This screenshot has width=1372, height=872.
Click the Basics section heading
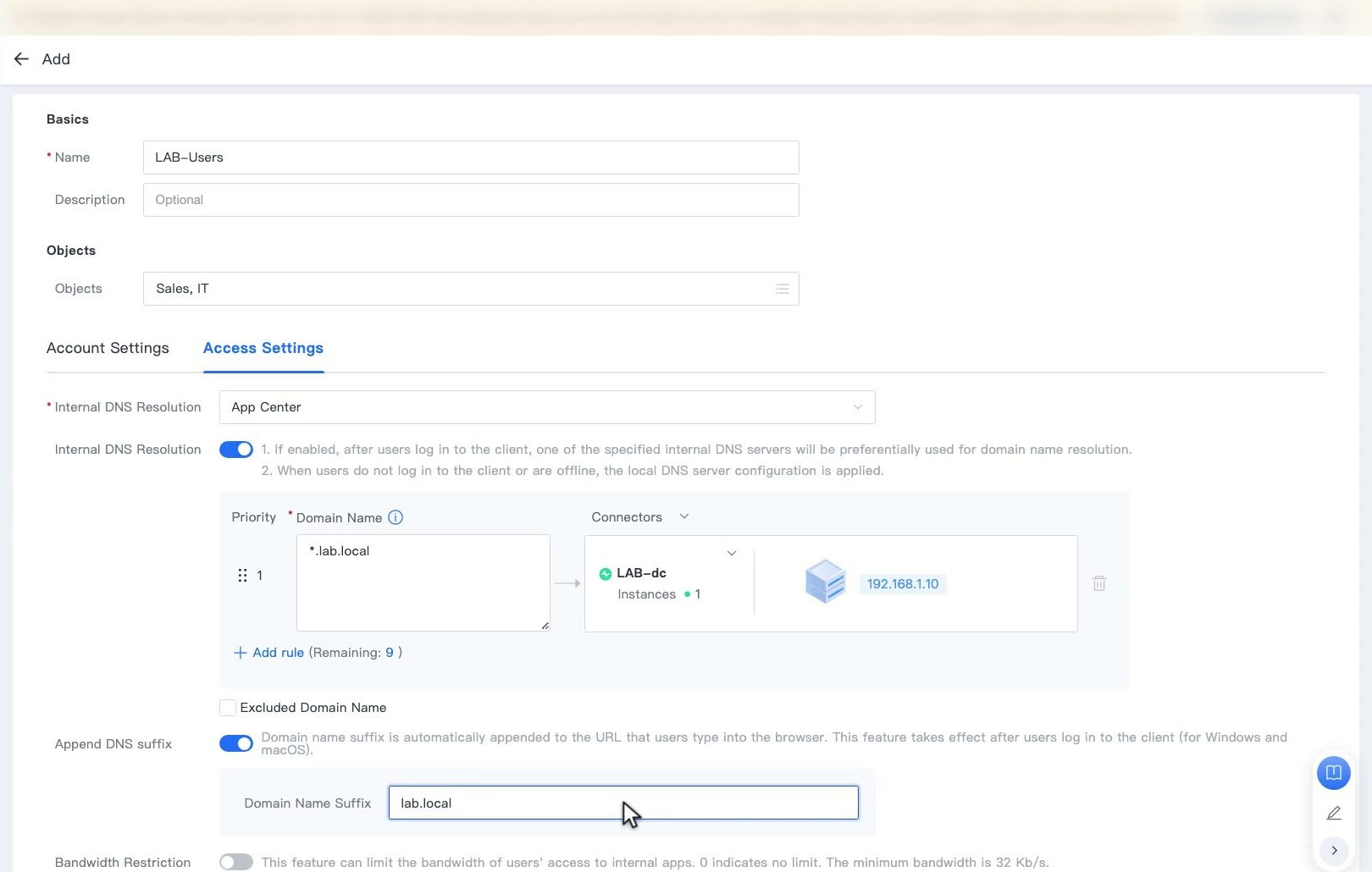68,119
